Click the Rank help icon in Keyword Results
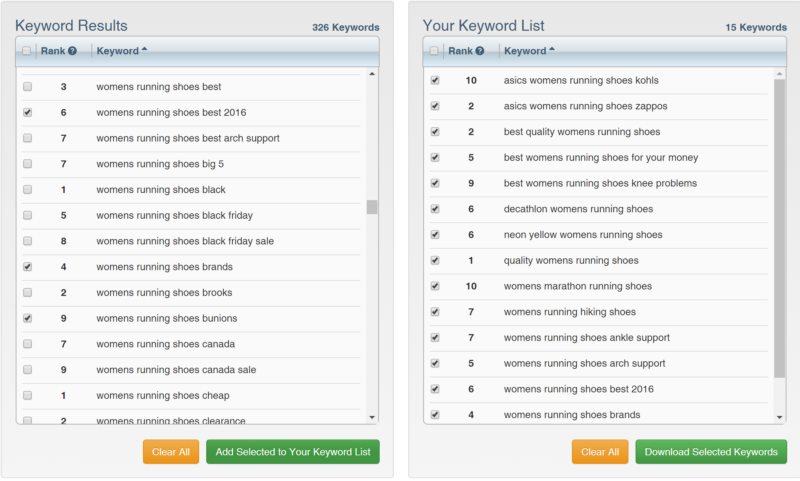The height and width of the screenshot is (481, 800). pos(72,51)
